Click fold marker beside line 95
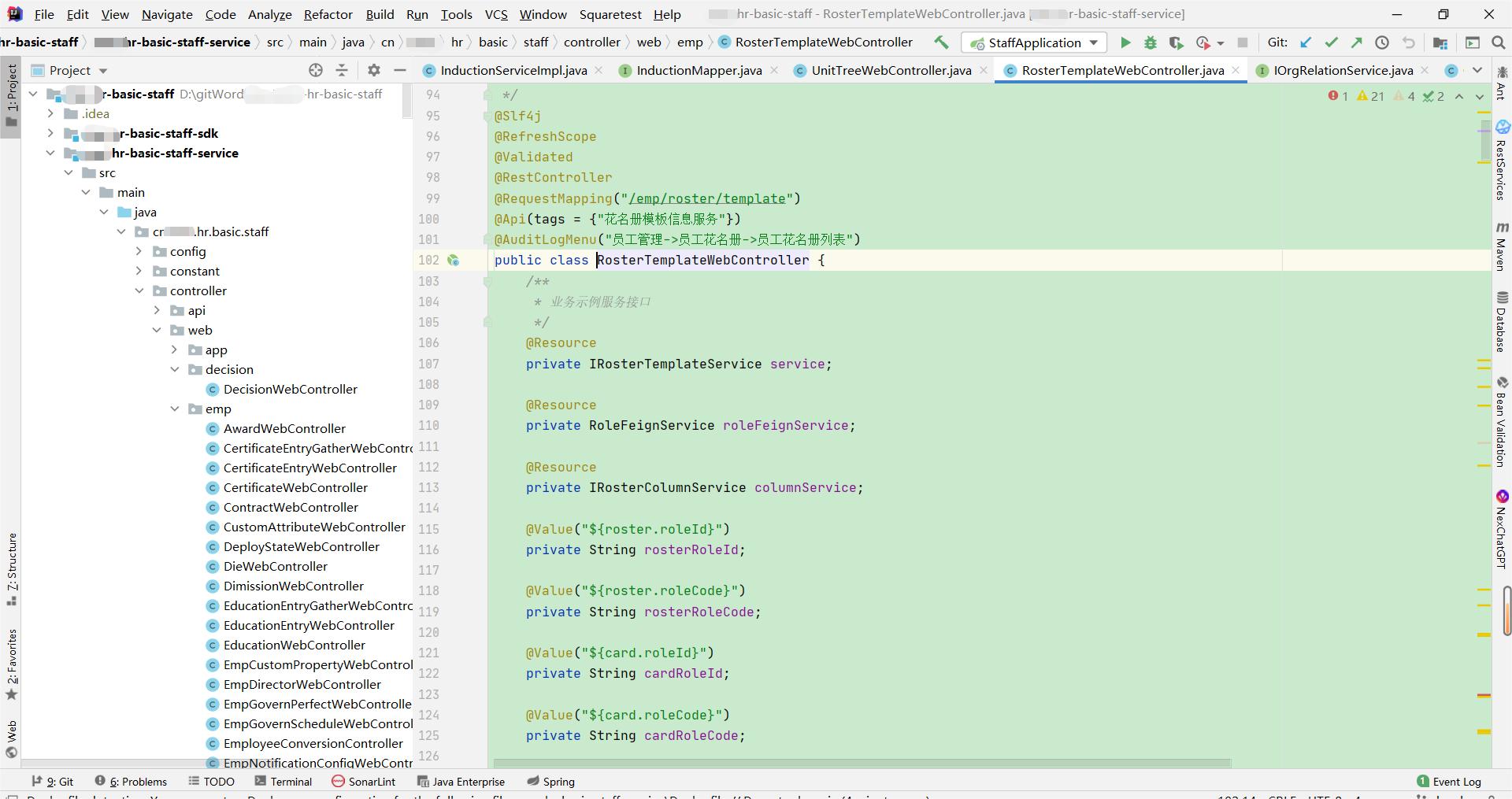This screenshot has height=799, width=1512. click(x=487, y=116)
